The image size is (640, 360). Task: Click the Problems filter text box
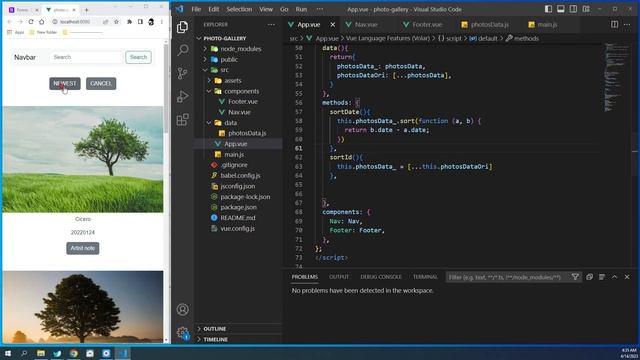(507, 277)
